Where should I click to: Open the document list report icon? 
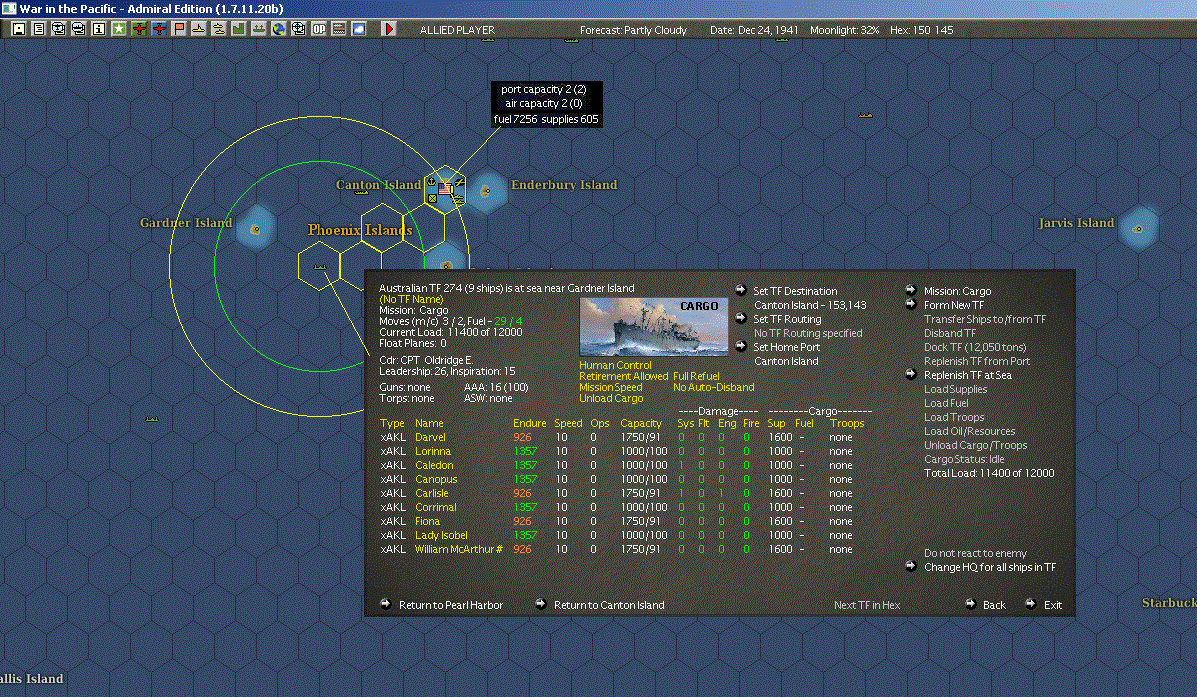(x=39, y=29)
